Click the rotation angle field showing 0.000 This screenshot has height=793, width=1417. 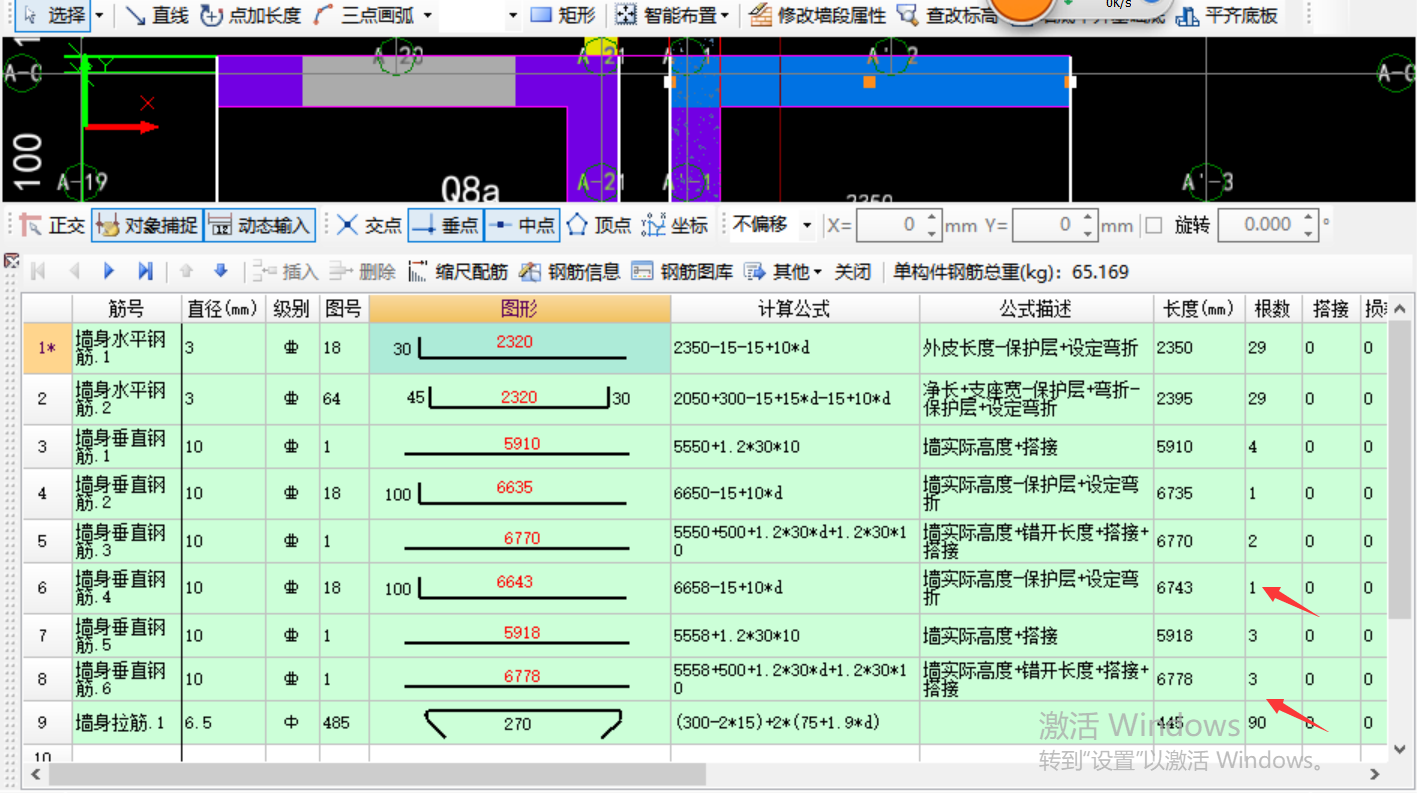point(1259,225)
